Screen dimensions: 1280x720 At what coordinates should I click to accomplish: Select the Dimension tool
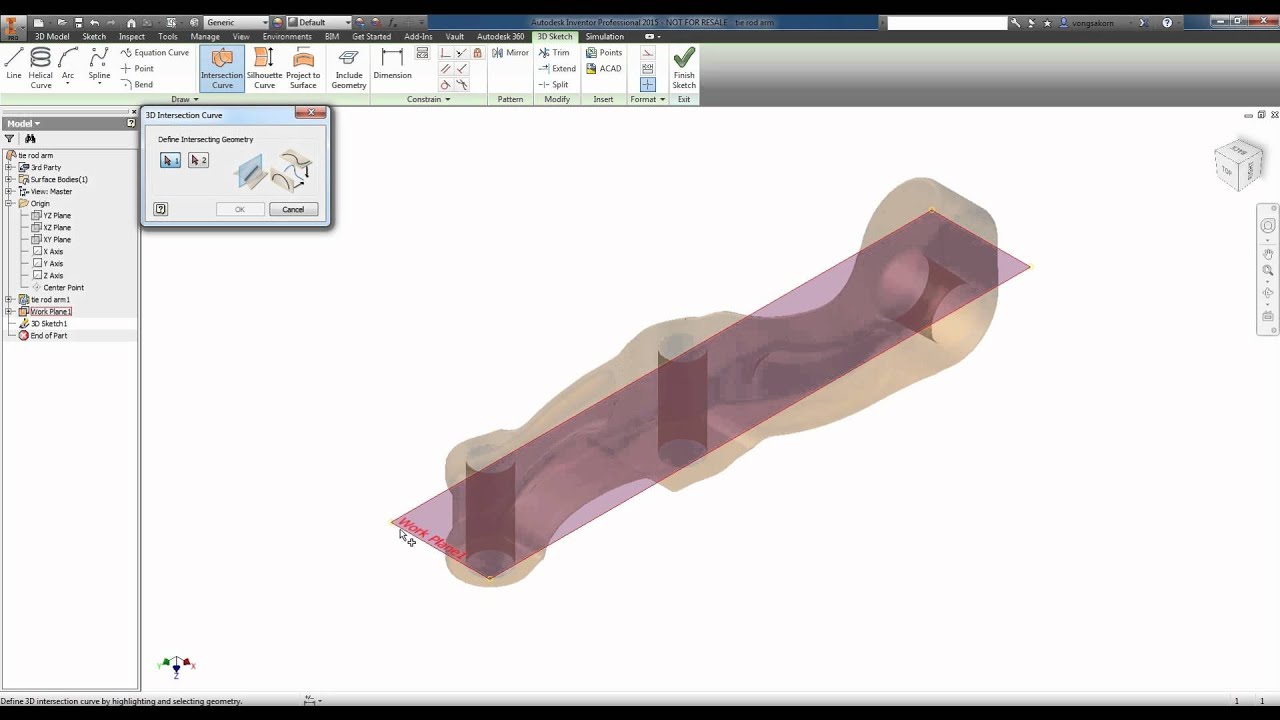click(x=392, y=65)
